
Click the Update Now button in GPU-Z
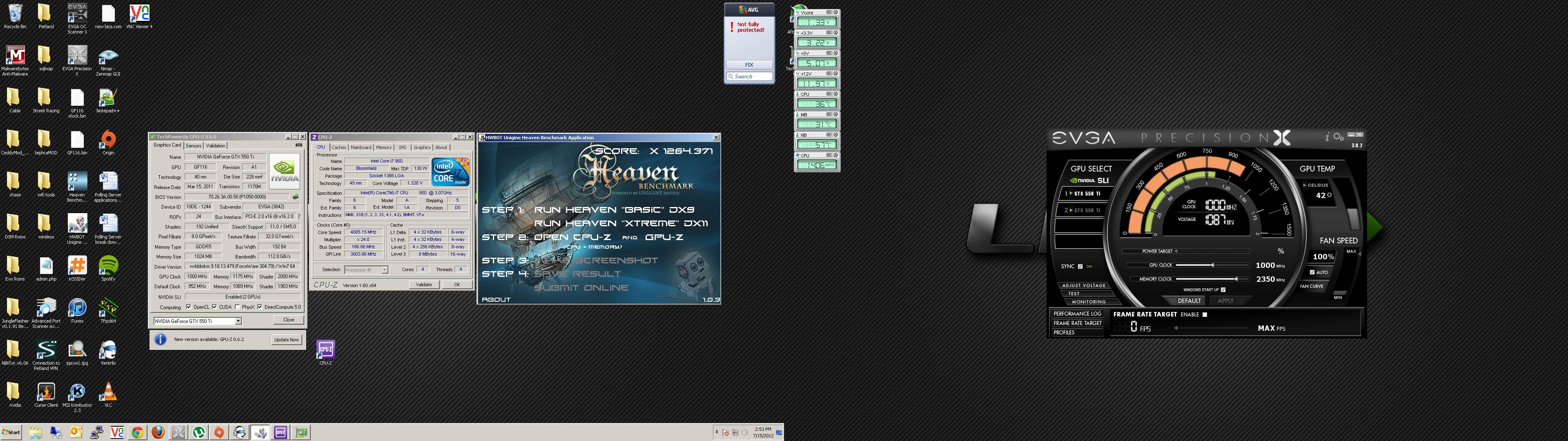coord(286,340)
